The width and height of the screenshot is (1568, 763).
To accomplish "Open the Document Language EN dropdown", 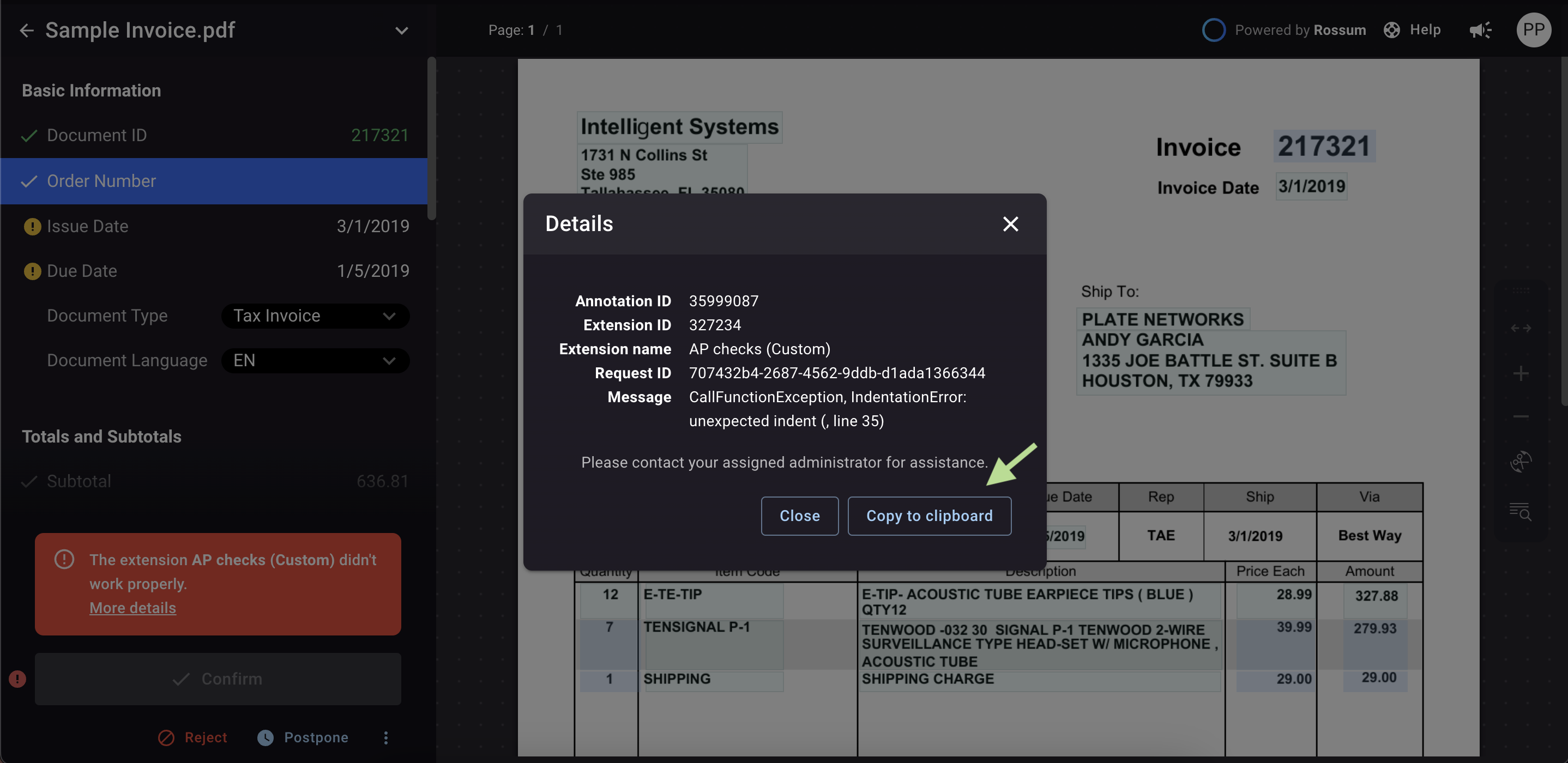I will click(315, 360).
